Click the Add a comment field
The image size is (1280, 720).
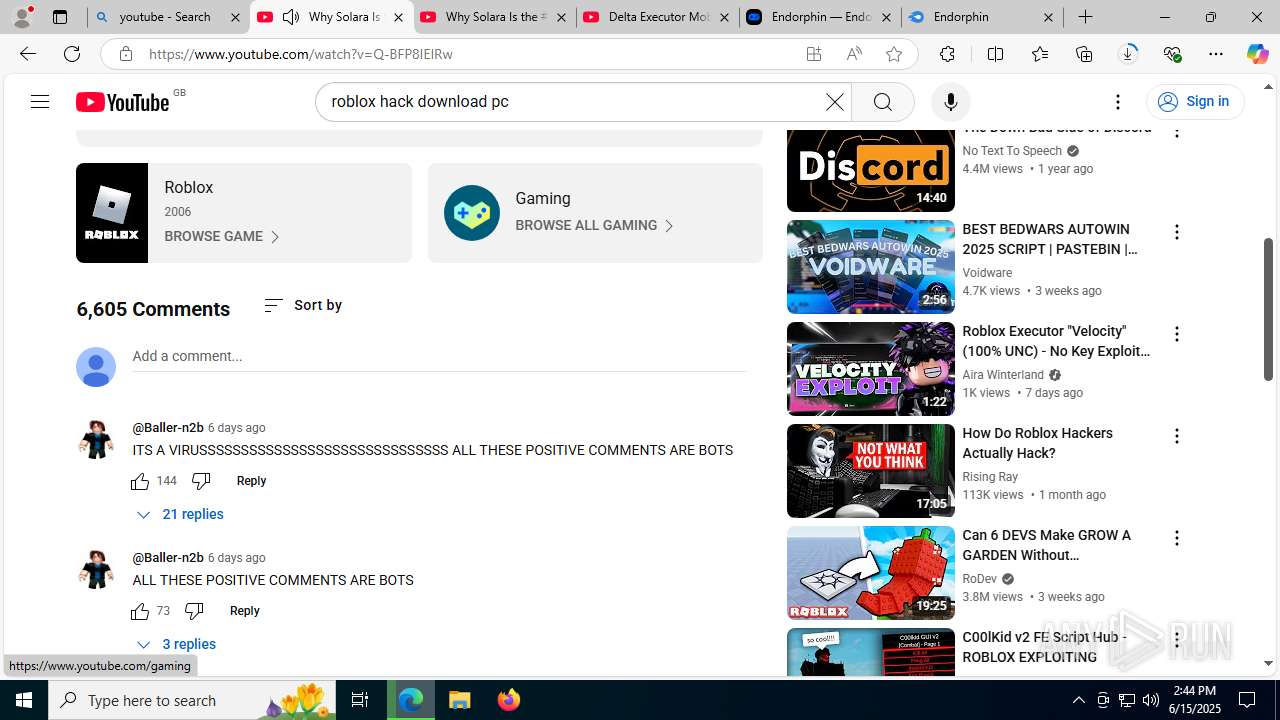coord(439,357)
